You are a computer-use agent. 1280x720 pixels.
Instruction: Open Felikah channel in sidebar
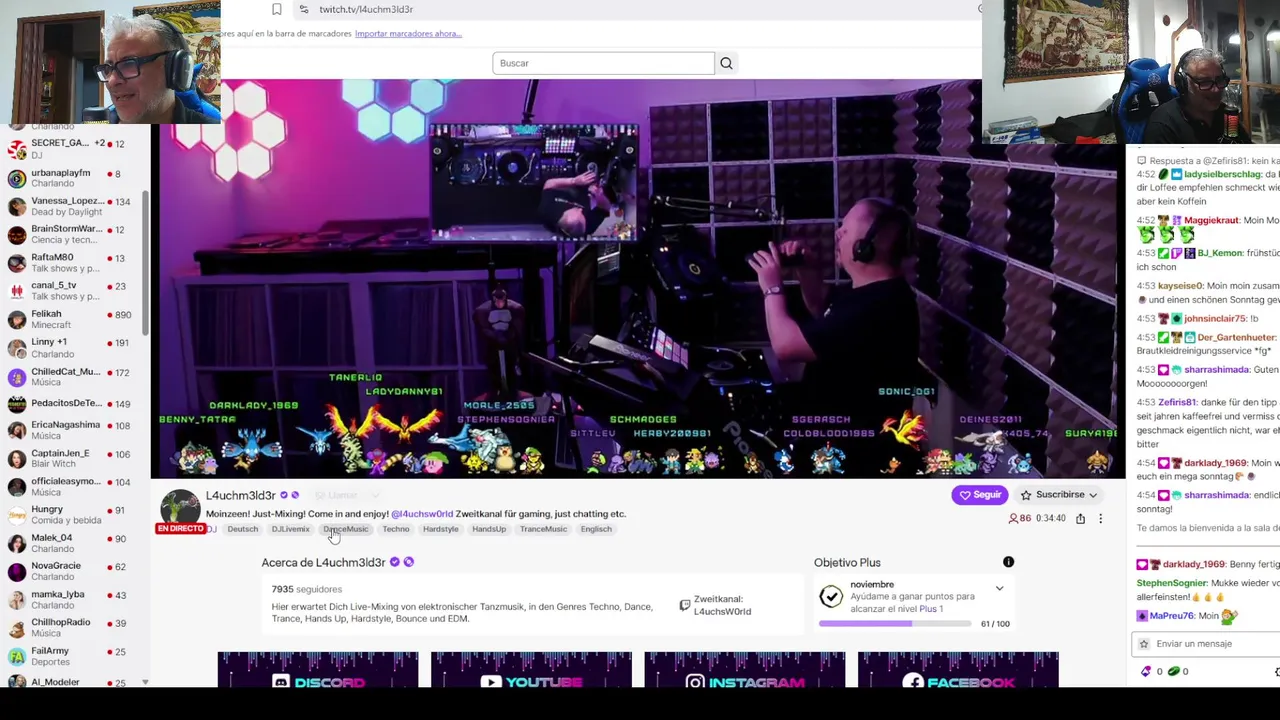click(70, 319)
